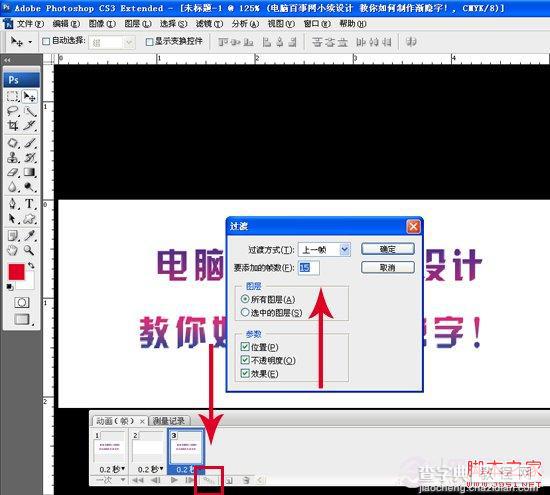Image resolution: width=550 pixels, height=495 pixels.
Task: Select the Rectangular Marquee tool
Action: pos(13,96)
